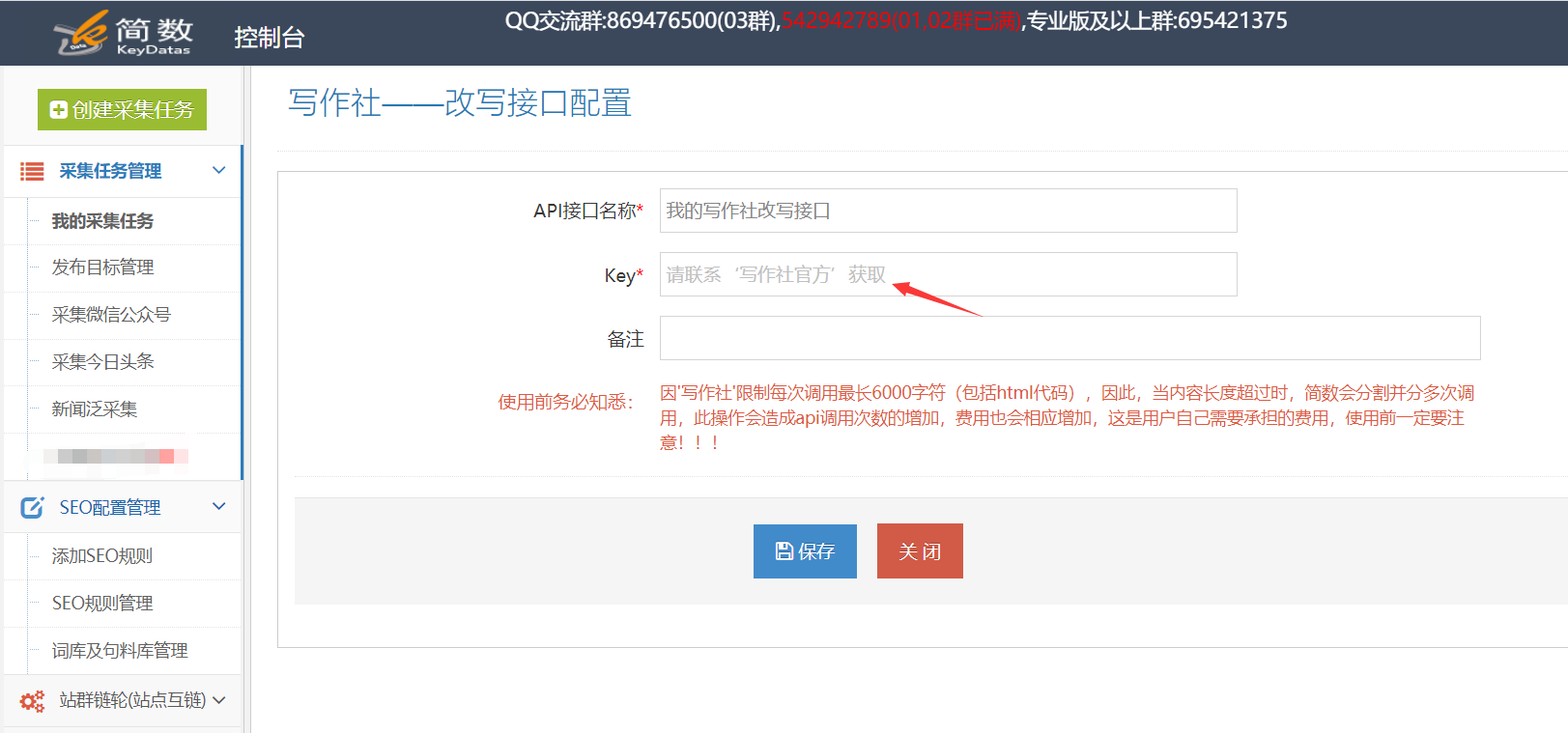Focus the Key input field
1568x733 pixels.
[948, 274]
